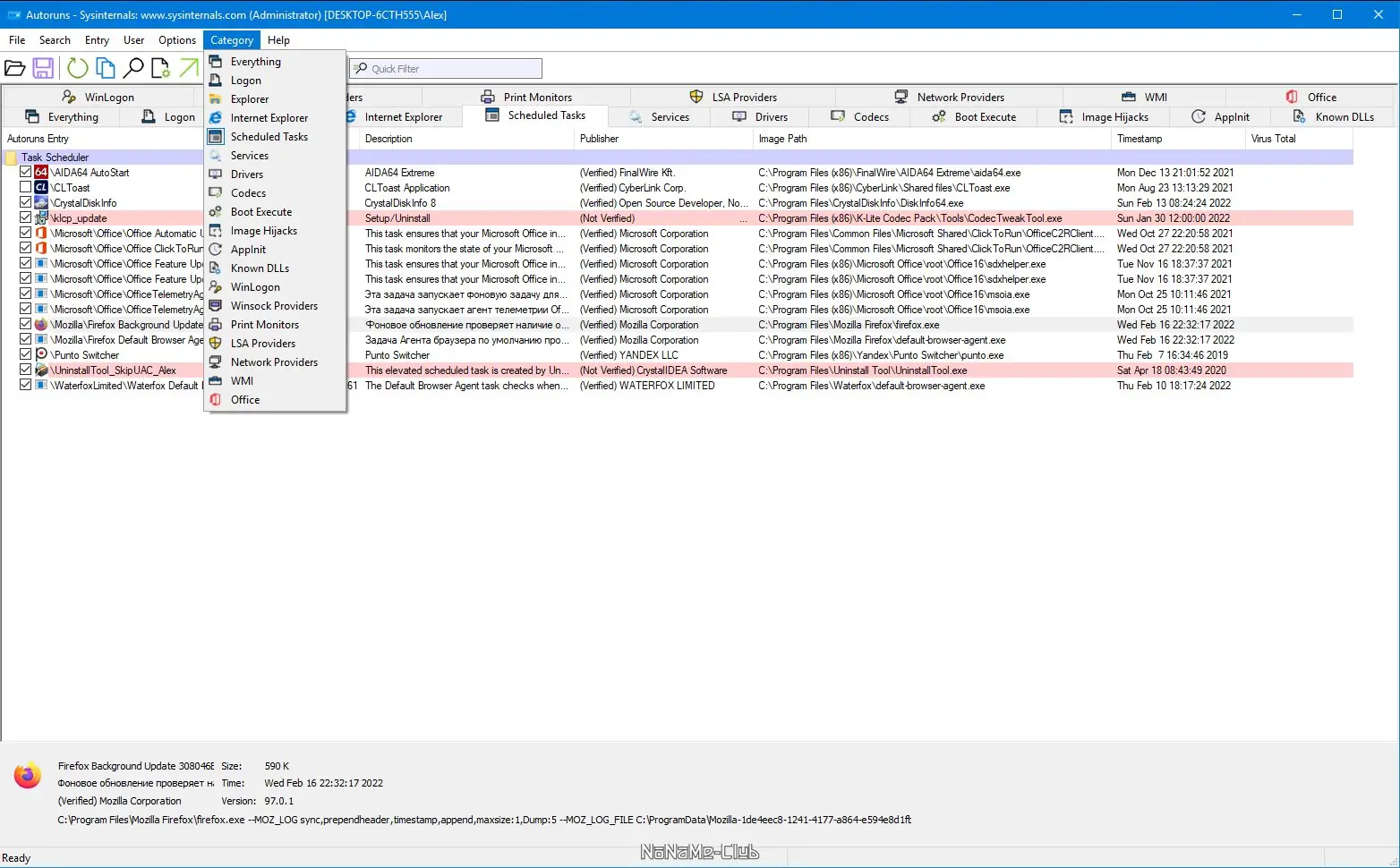Click the Task Scheduler folder icon
This screenshot has height=868, width=1400.
[x=12, y=157]
